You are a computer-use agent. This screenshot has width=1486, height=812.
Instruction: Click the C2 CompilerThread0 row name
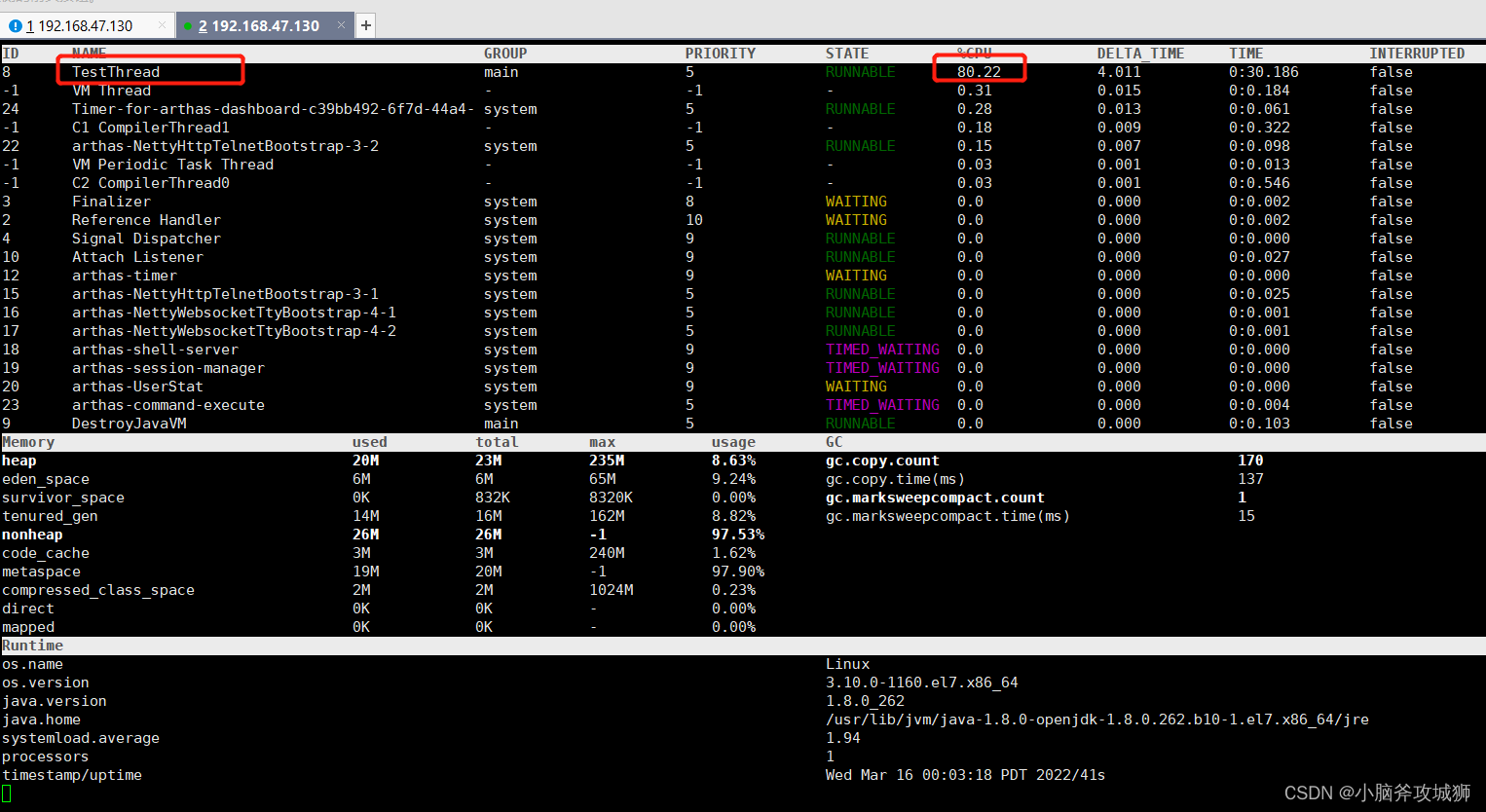click(151, 183)
